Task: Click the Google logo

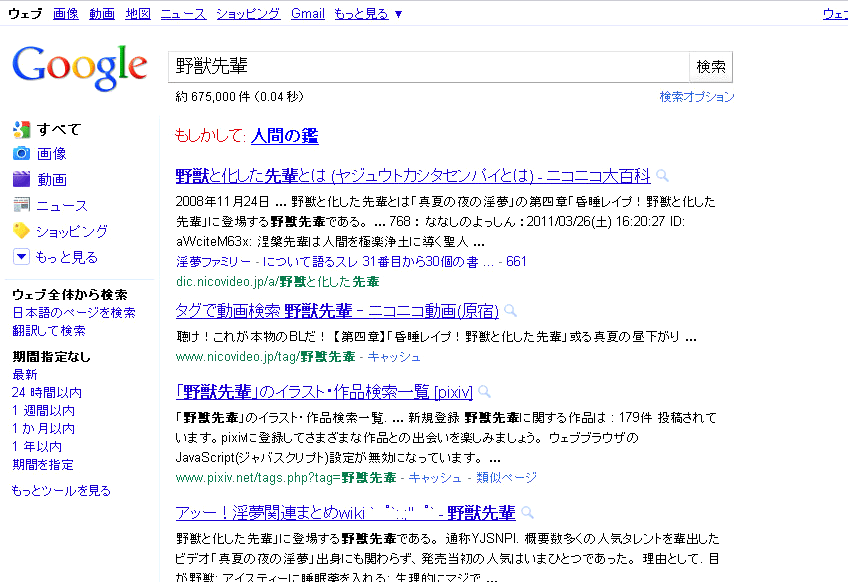Action: 80,67
